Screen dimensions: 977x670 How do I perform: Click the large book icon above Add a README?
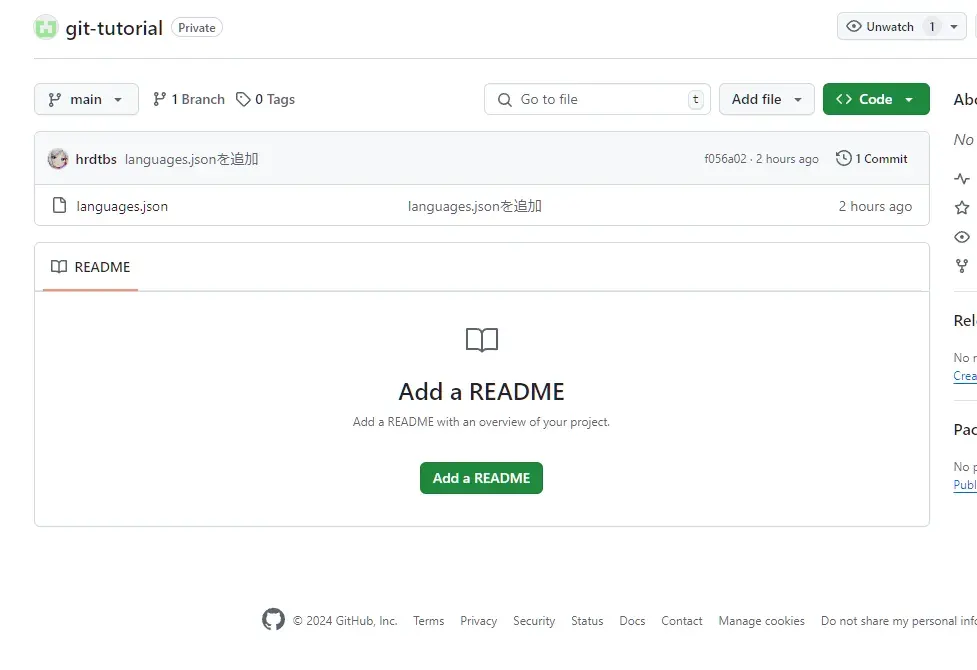pyautogui.click(x=482, y=340)
